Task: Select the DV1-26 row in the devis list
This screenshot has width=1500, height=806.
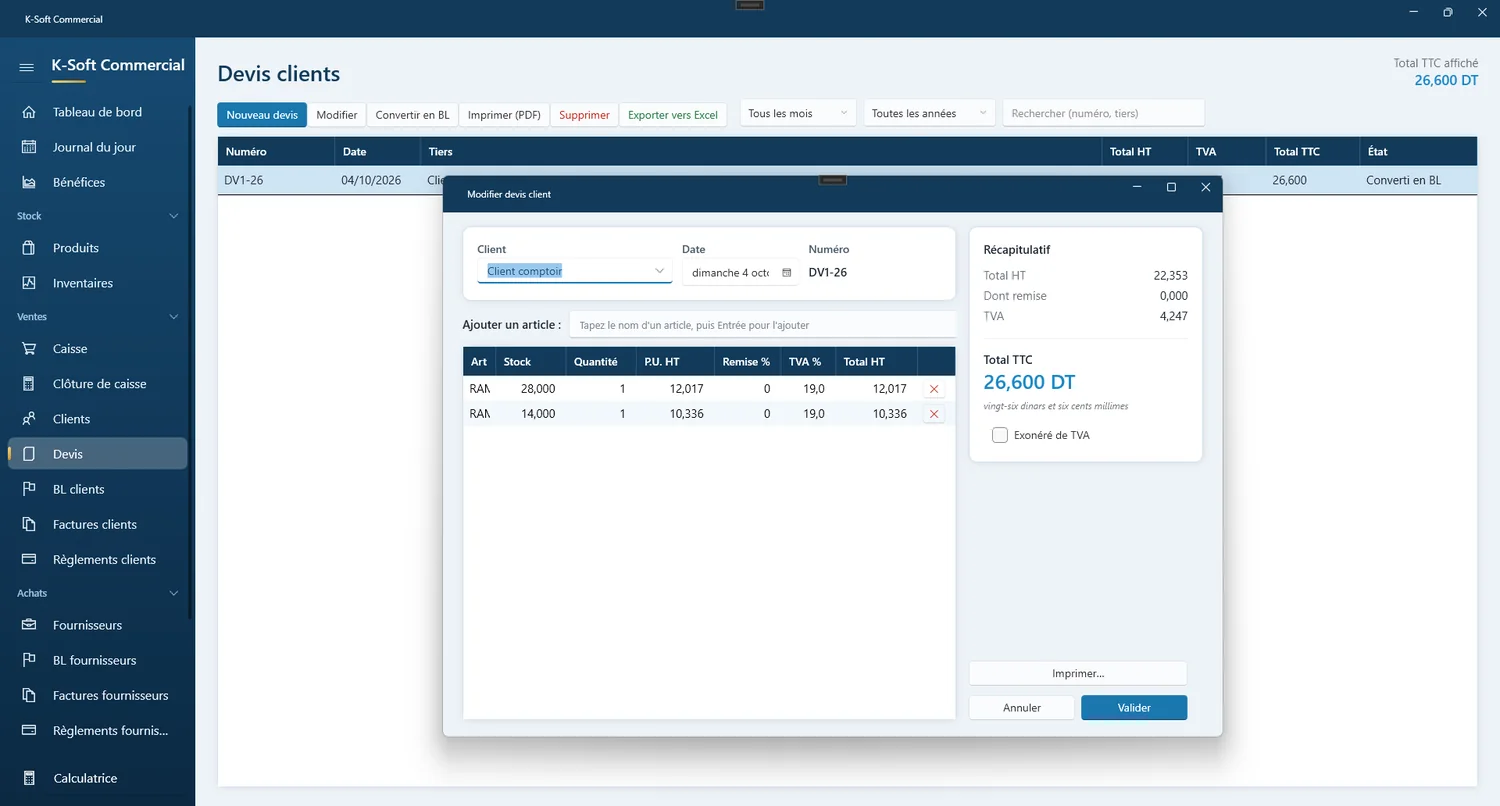Action: 847,181
